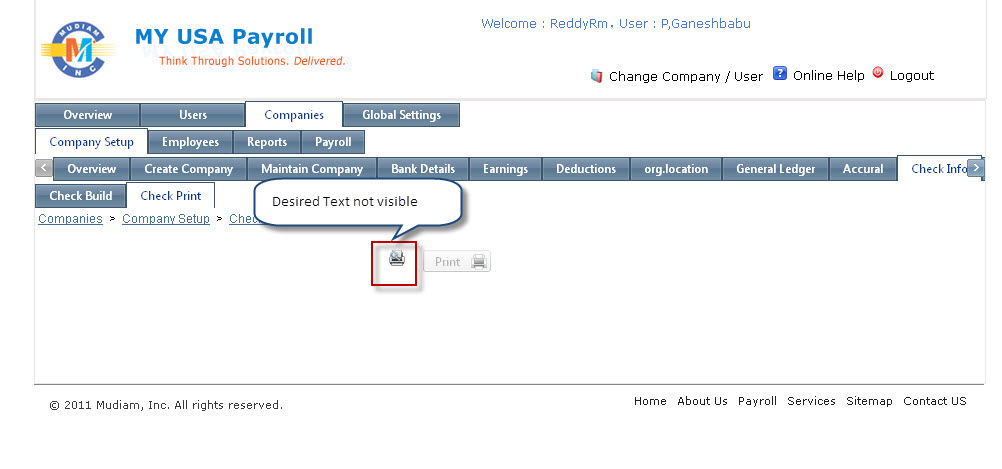
Task: Click the © 2011 Mudiam, Inc. copyright text
Action: [x=166, y=405]
